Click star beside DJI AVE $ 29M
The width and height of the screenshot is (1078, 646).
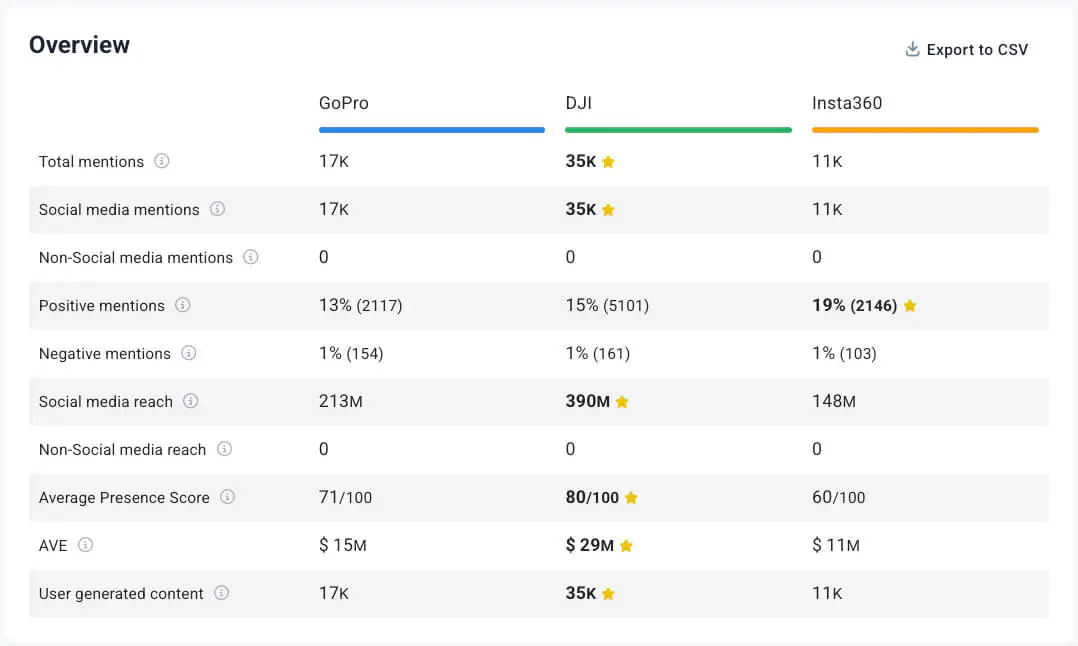626,546
